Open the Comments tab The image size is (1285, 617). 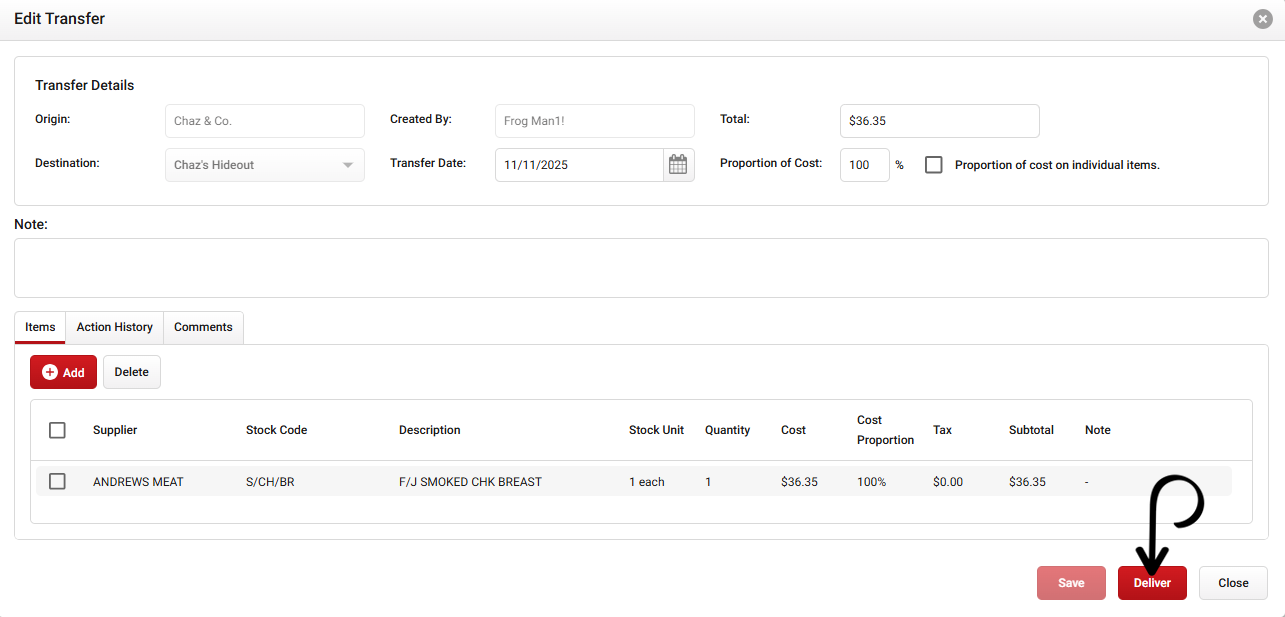203,327
